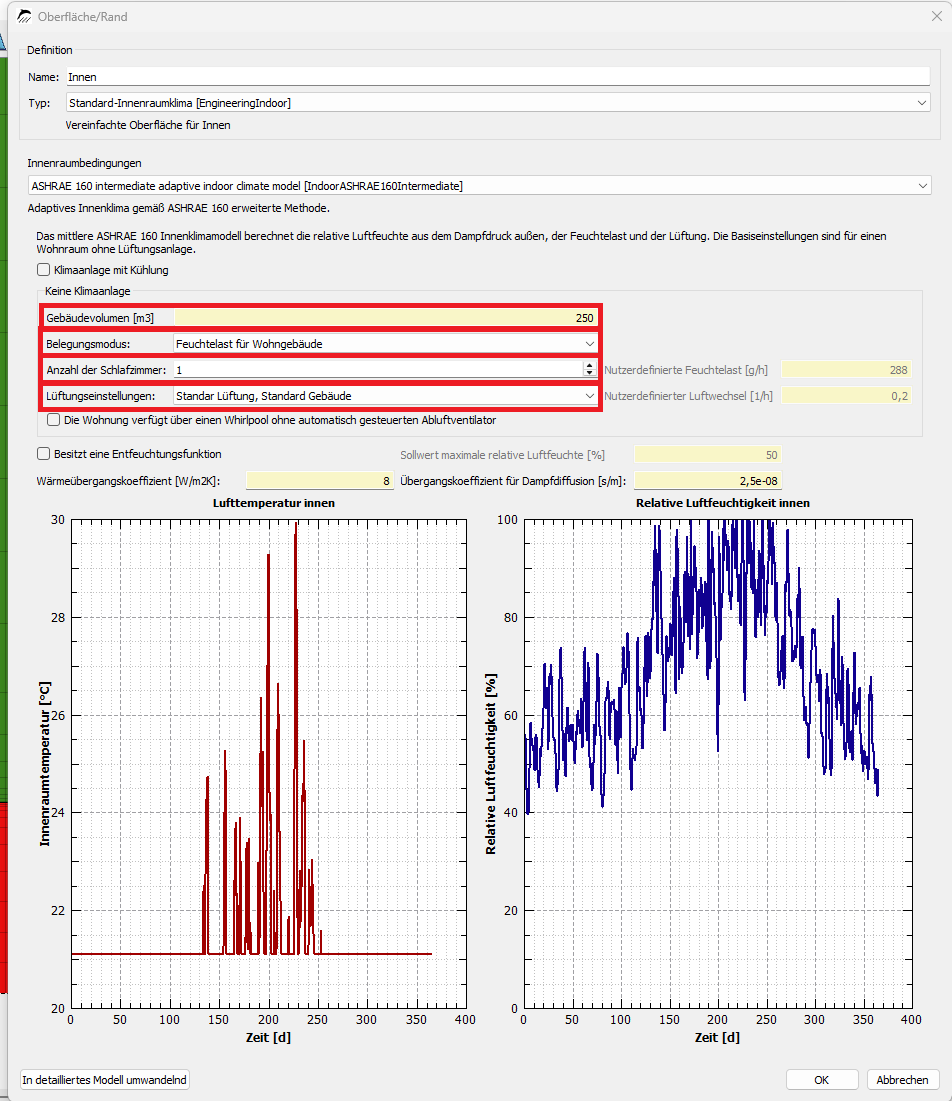Enable Besitzt eine Entfeuchtungsfunktion checkbox
Viewport: 952px width, 1101px height.
click(x=44, y=454)
